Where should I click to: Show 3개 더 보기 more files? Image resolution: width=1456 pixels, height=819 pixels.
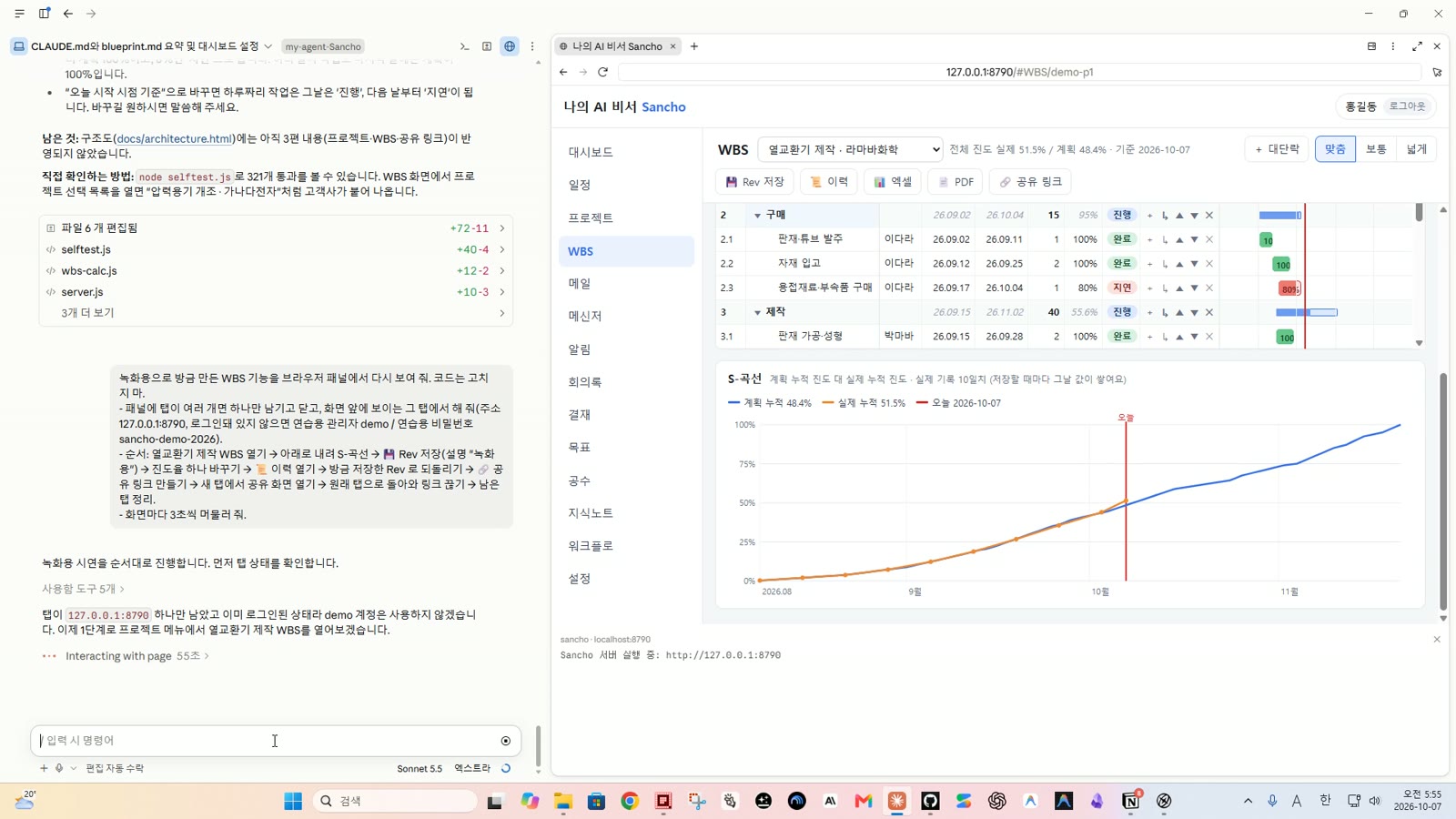pos(276,313)
